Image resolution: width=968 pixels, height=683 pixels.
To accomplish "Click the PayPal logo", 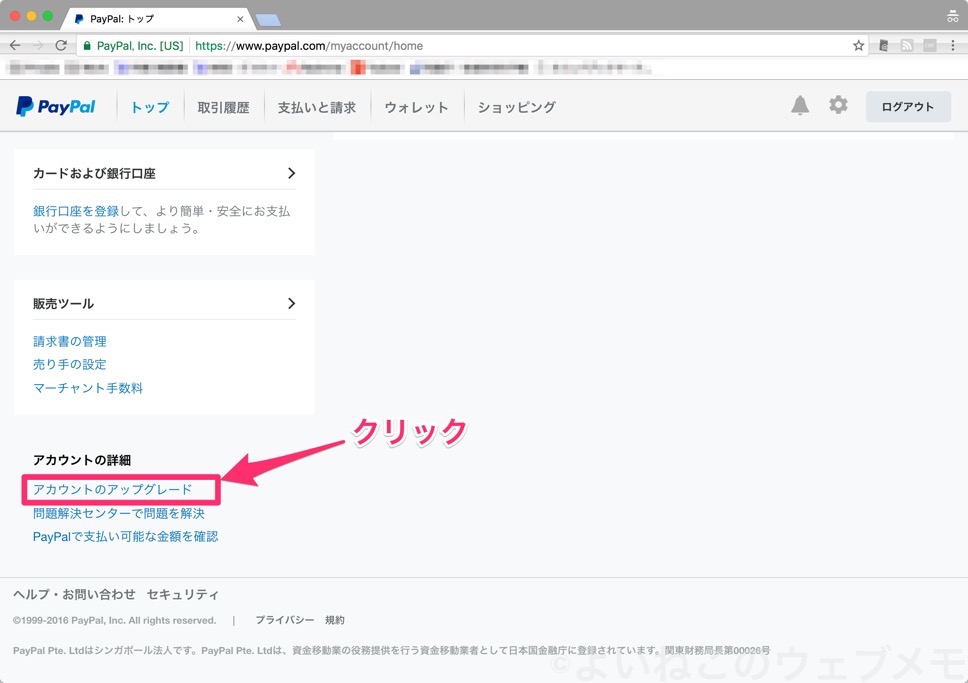I will coord(57,107).
